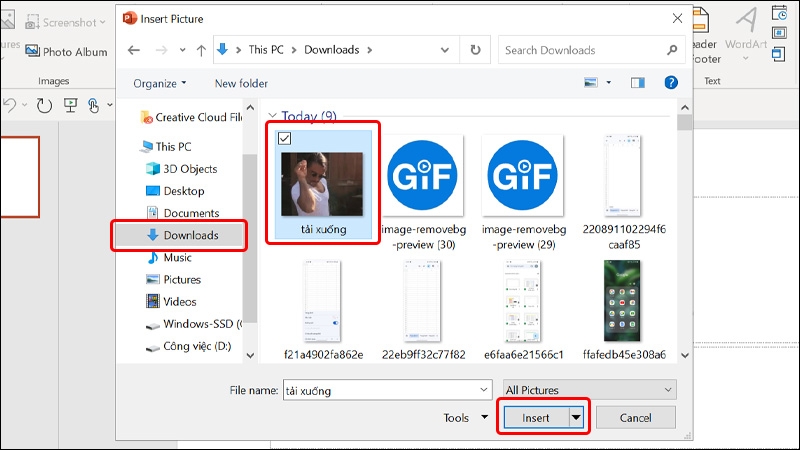This screenshot has width=800, height=450.
Task: Click the Forward navigation arrow
Action: point(161,50)
